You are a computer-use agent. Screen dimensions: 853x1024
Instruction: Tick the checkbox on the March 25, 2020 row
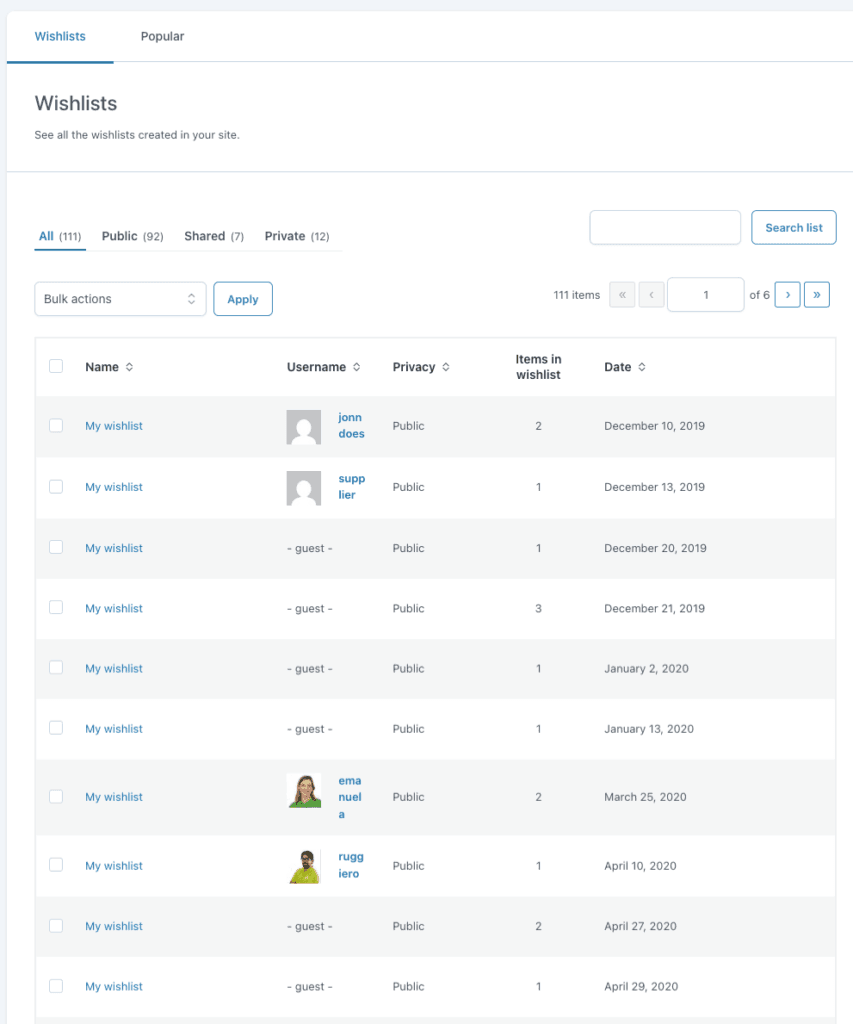pyautogui.click(x=56, y=796)
